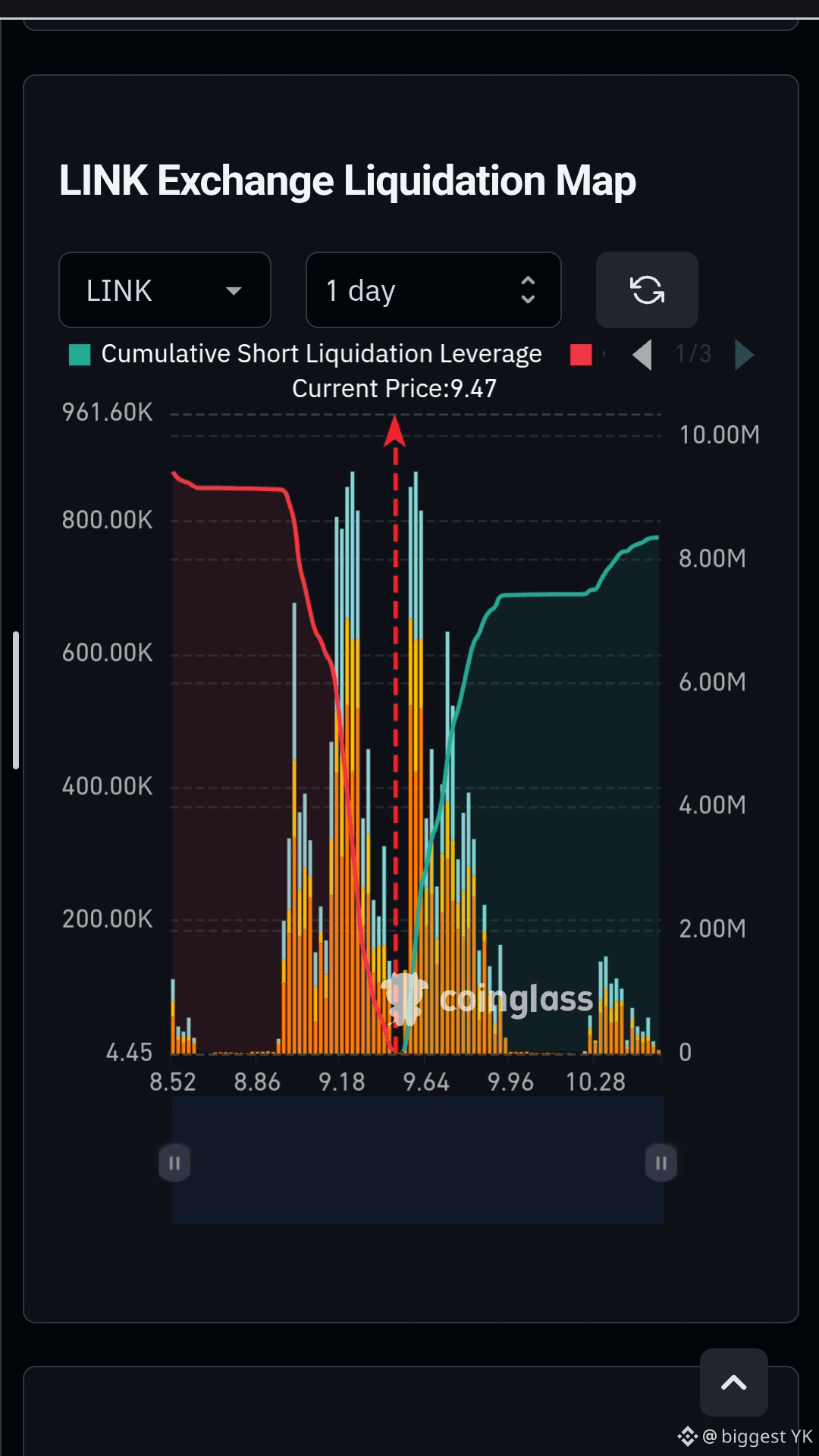Click the left axis value 400.00K
This screenshot has width=819, height=1456.
click(x=107, y=786)
